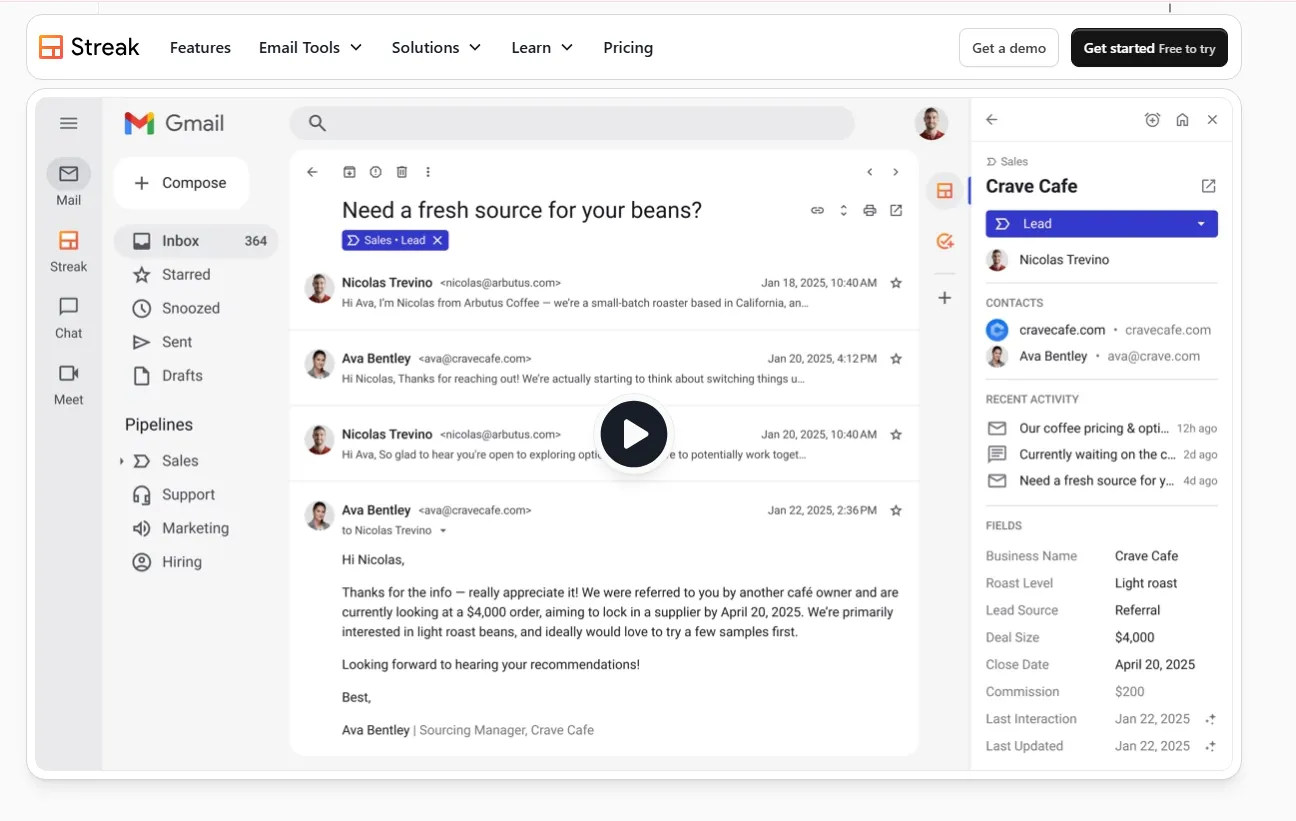Click Get started Free to try
The image size is (1296, 821).
pos(1149,48)
